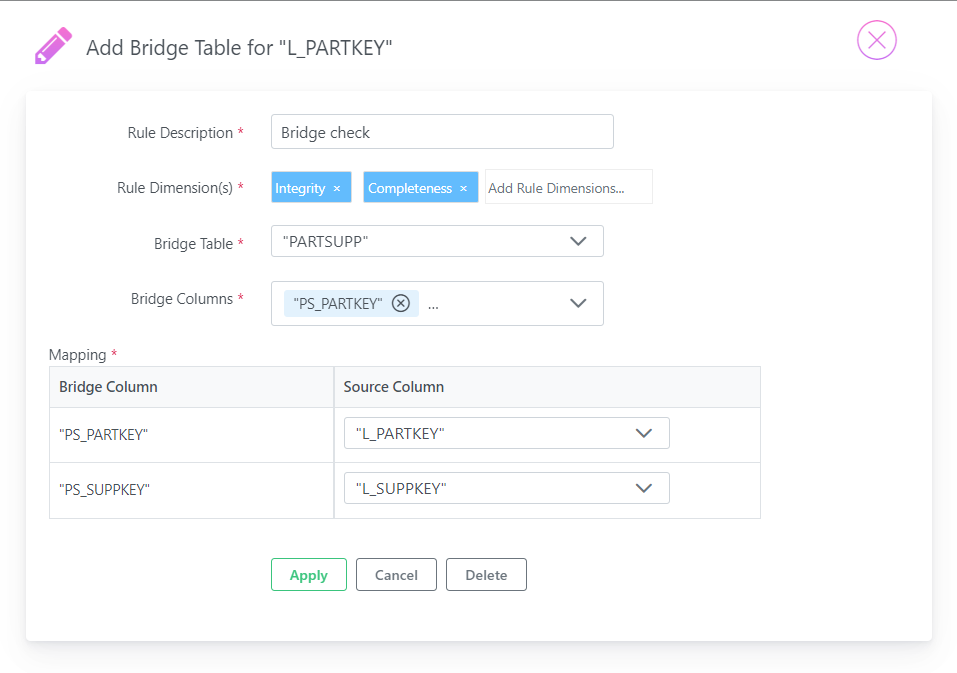Image resolution: width=957 pixels, height=673 pixels.
Task: Click the pink pencil edit icon
Action: pos(53,46)
